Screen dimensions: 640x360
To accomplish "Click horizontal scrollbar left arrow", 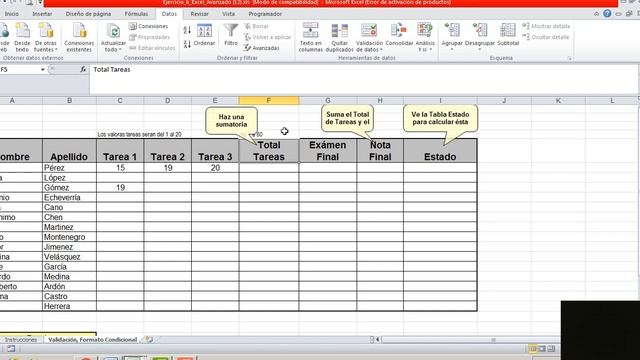I will (x=378, y=340).
